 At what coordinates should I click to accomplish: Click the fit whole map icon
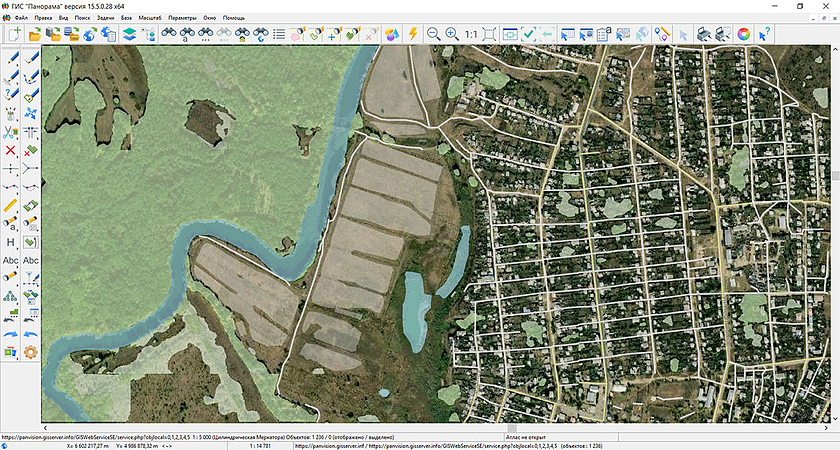490,34
